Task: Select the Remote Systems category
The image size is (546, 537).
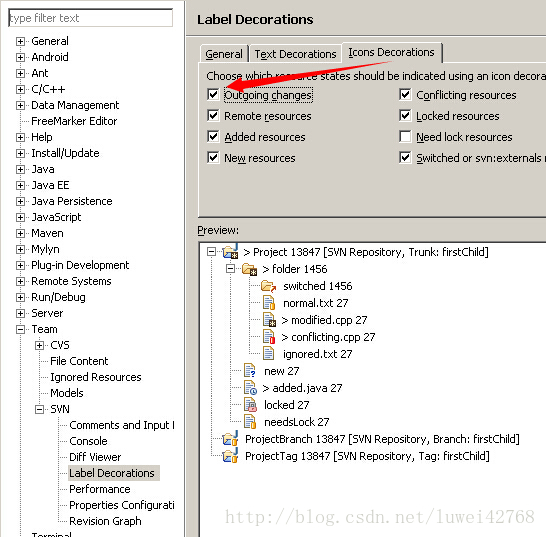Action: (71, 281)
